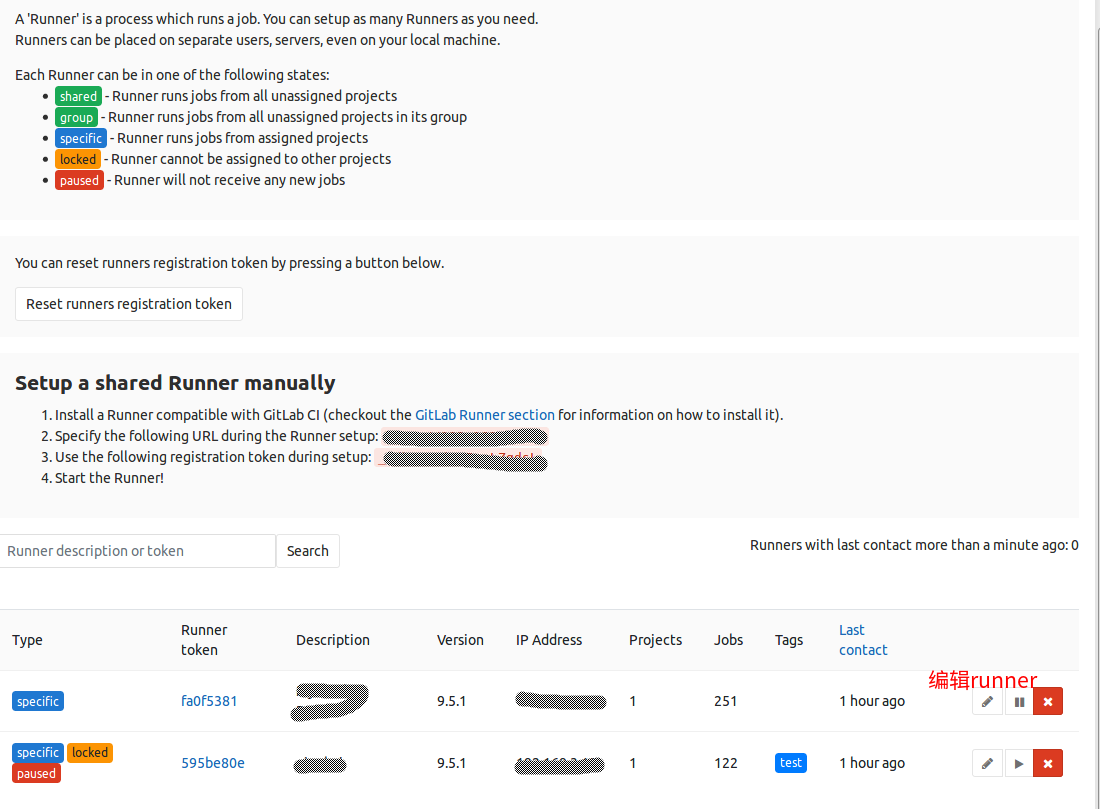Click the specific badge in the fa0f5381 row

[x=38, y=701]
